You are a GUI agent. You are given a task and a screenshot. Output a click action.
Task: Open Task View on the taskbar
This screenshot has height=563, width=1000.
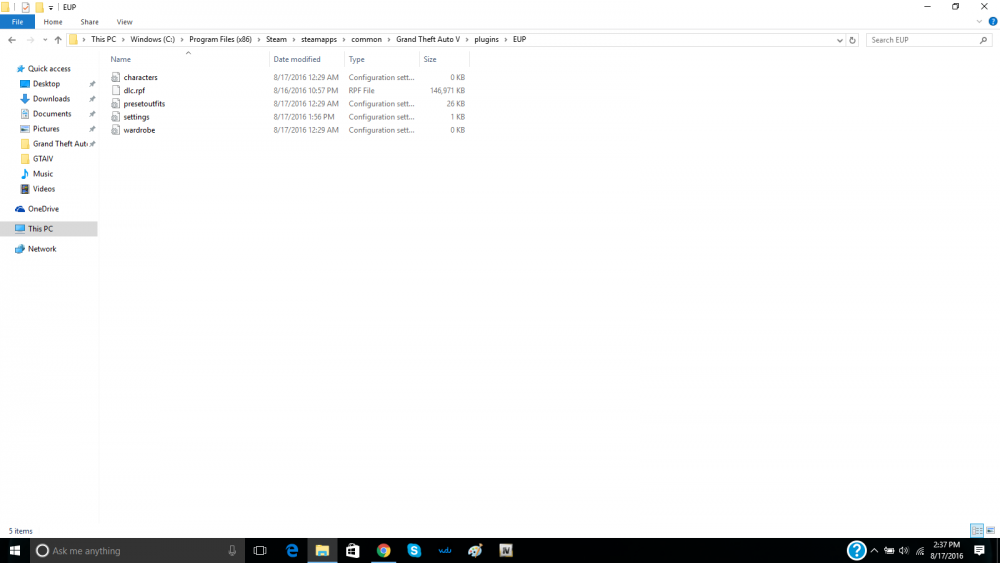coord(260,550)
